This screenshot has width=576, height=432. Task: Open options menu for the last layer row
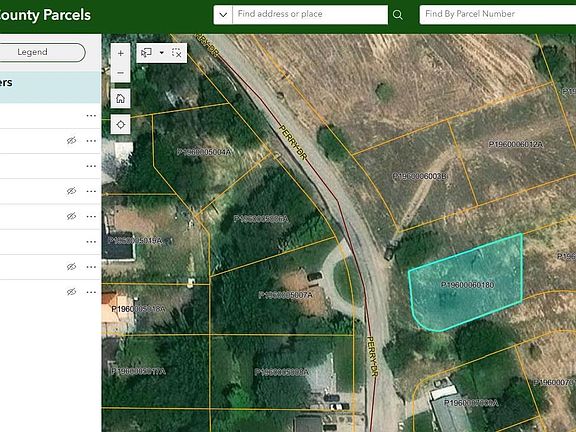[91, 292]
